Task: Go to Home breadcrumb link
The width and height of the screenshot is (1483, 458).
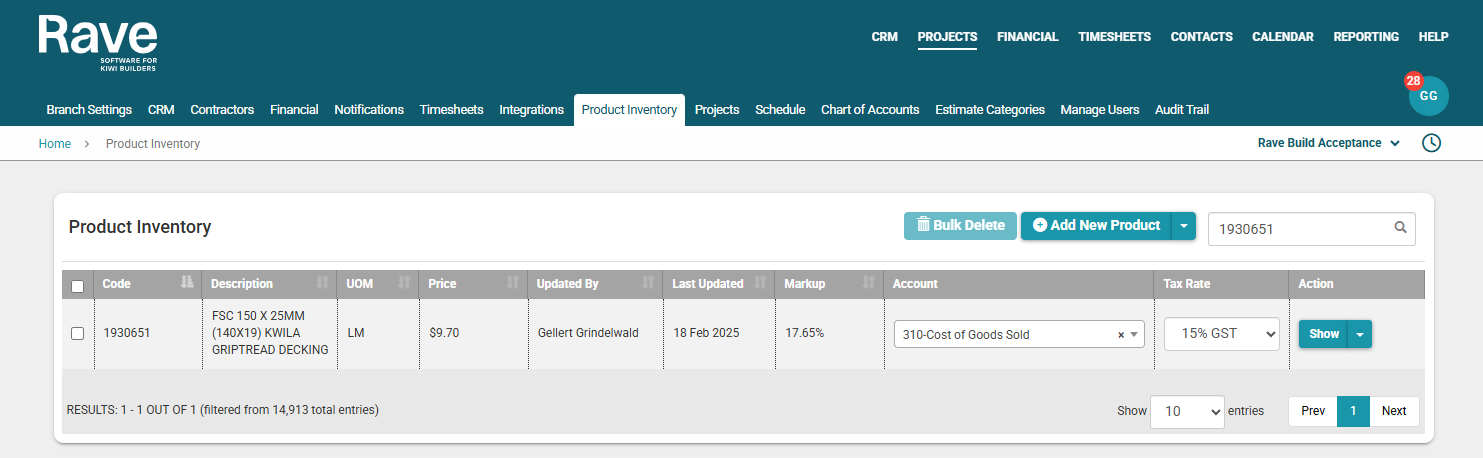Action: coord(55,144)
